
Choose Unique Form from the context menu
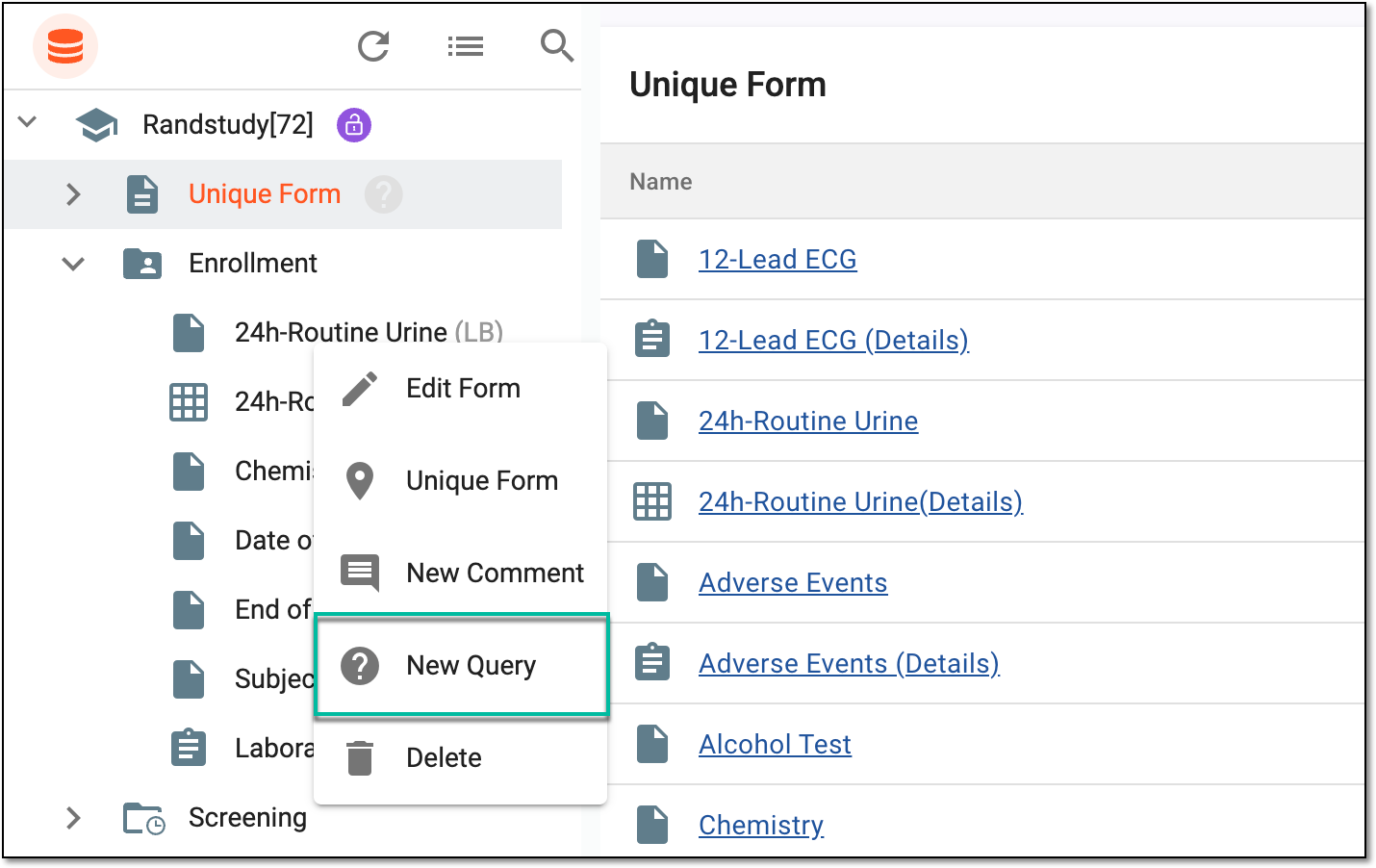click(461, 481)
